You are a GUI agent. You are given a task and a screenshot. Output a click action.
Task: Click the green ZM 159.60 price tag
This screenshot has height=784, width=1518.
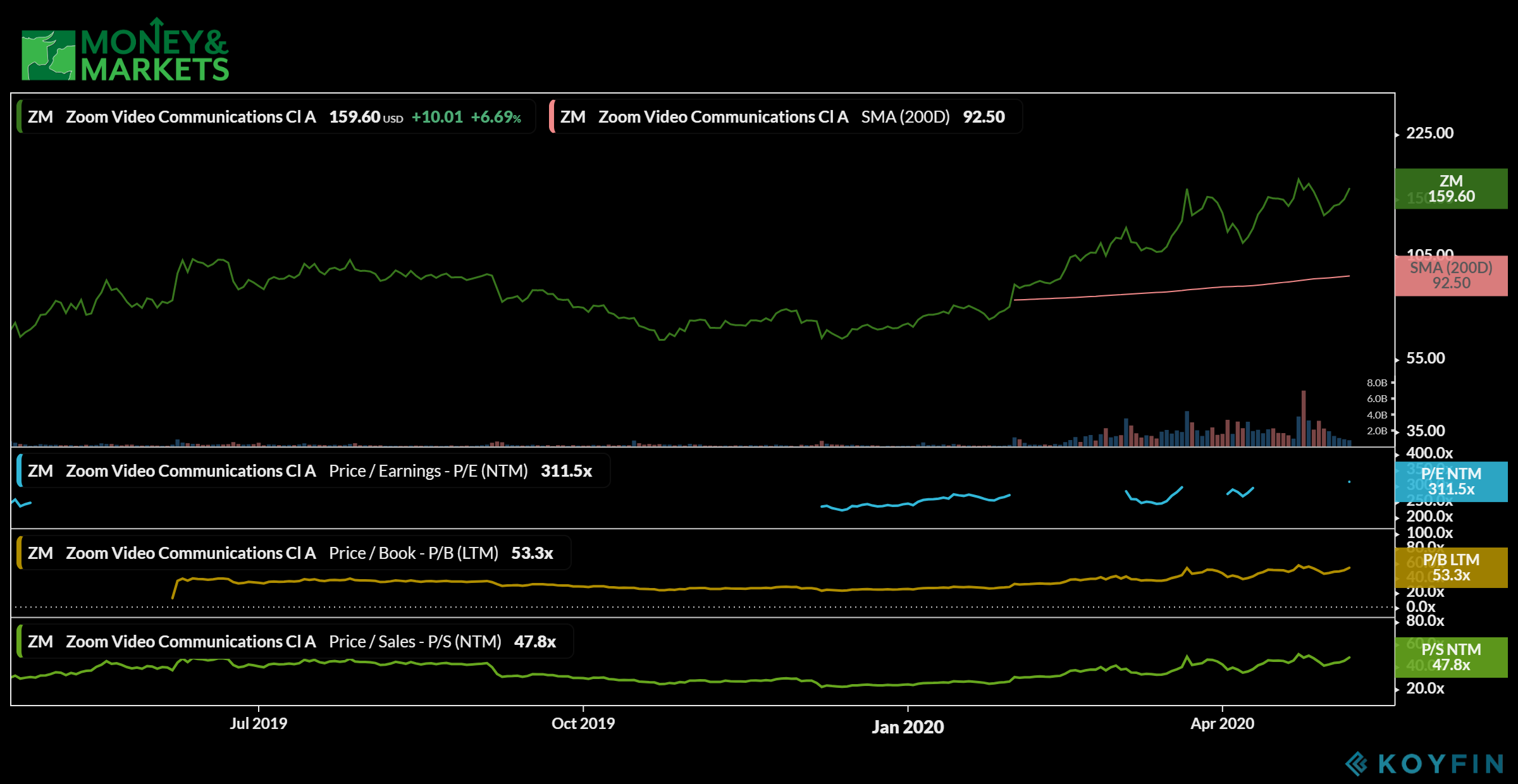1451,188
